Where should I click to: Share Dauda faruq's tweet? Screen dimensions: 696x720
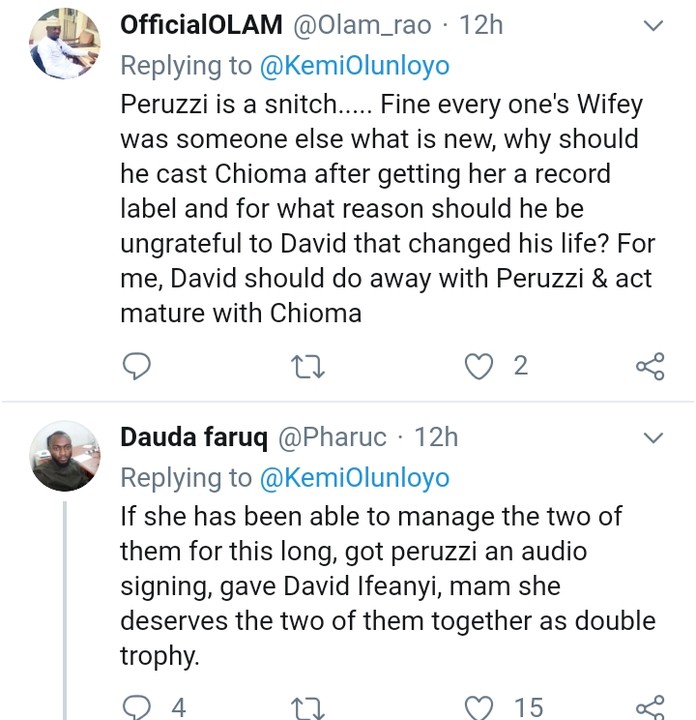650,708
